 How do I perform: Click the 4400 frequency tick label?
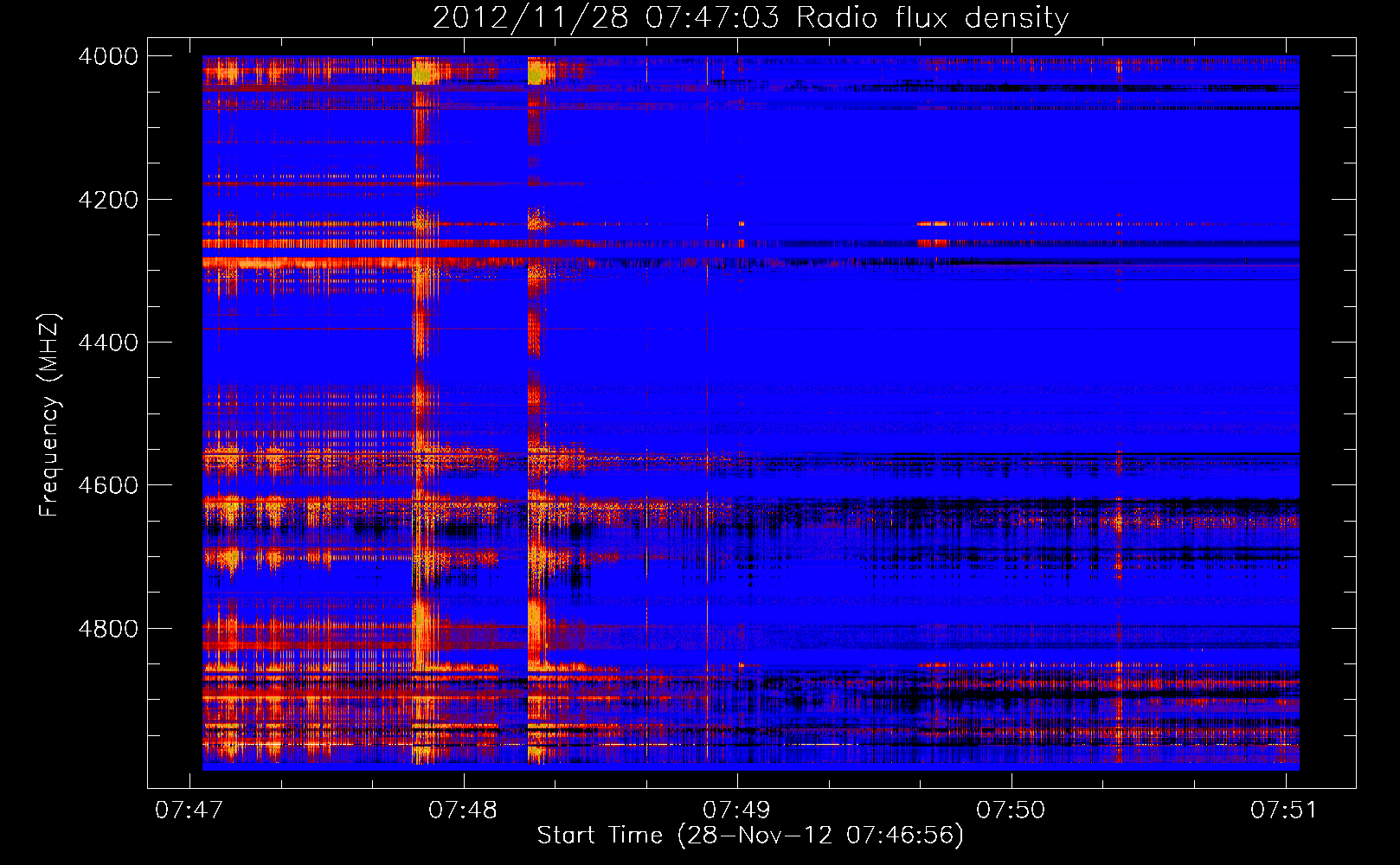[108, 343]
